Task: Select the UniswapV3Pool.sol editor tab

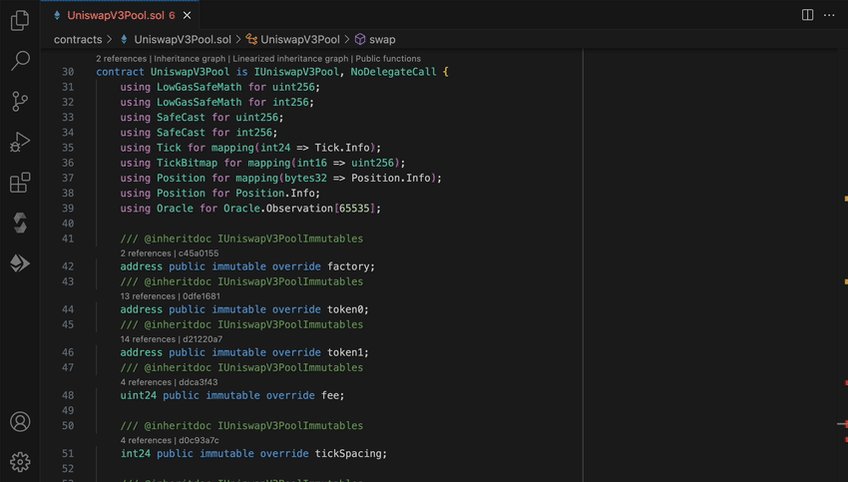Action: tap(120, 16)
